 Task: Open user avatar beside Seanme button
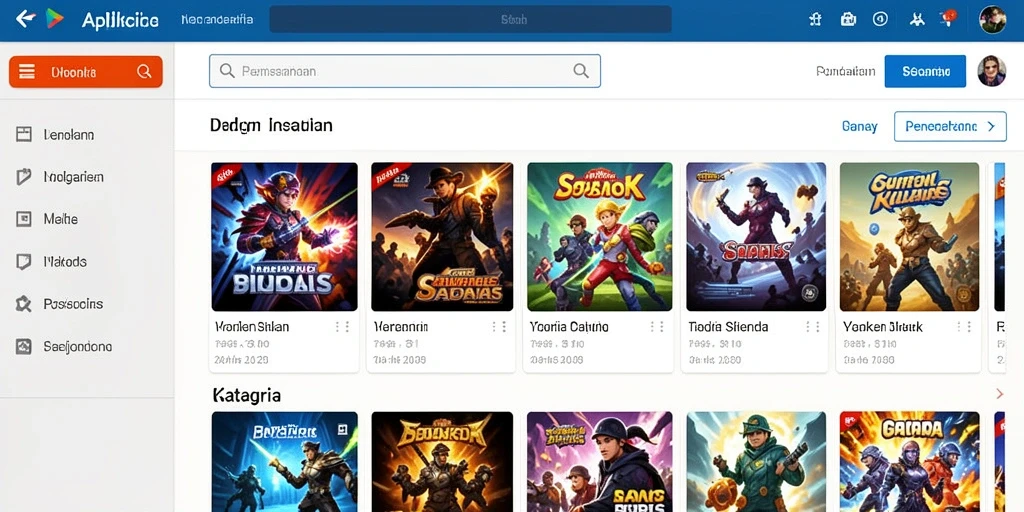tap(991, 71)
